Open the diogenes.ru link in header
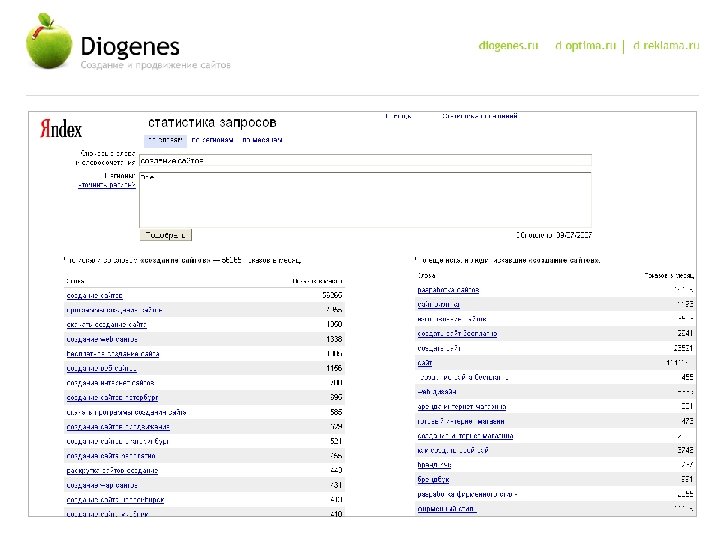Image resolution: width=720 pixels, height=540 pixels. pos(508,46)
